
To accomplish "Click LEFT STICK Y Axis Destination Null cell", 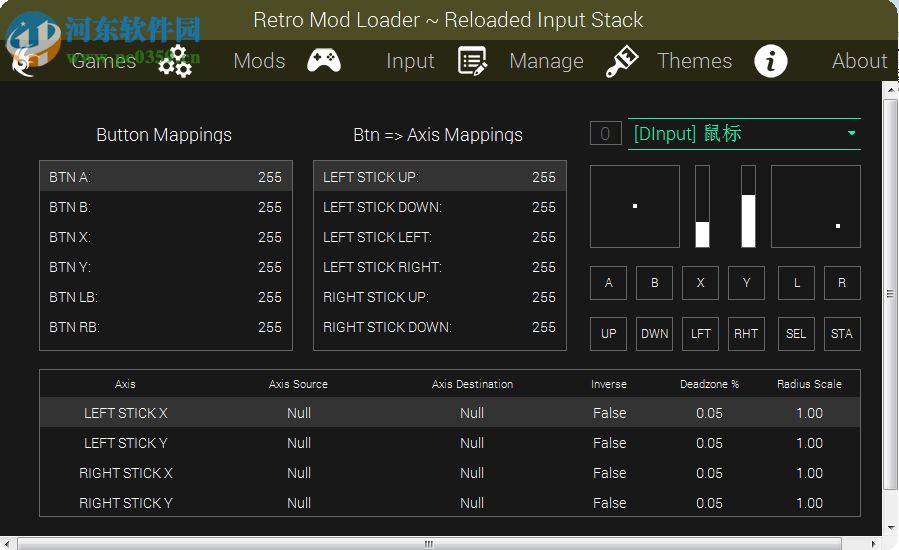I will 472,443.
